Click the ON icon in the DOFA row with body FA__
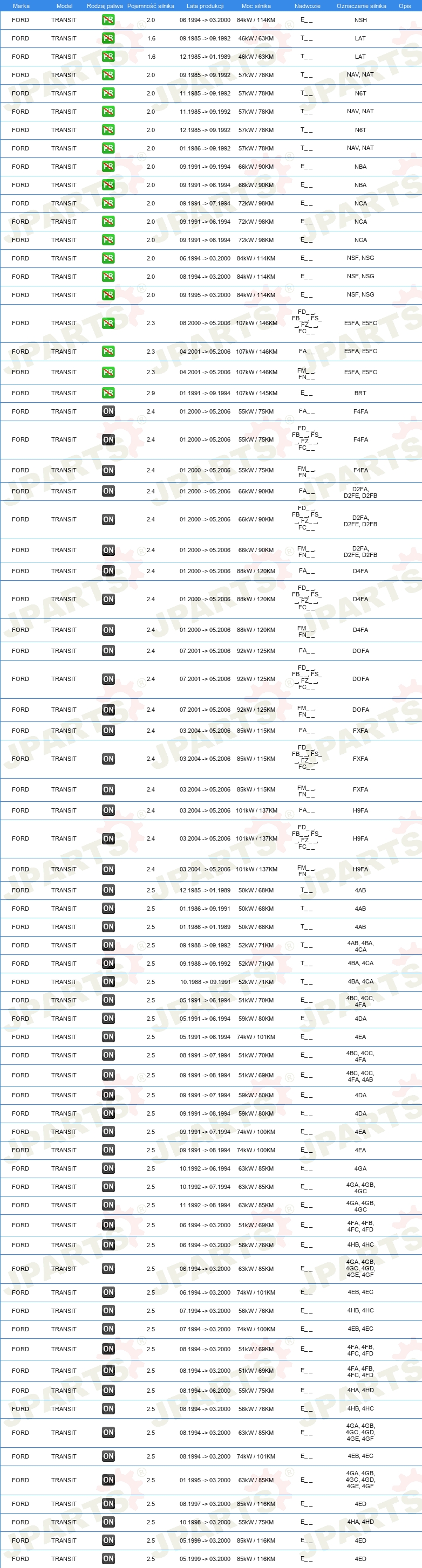 pyautogui.click(x=108, y=651)
